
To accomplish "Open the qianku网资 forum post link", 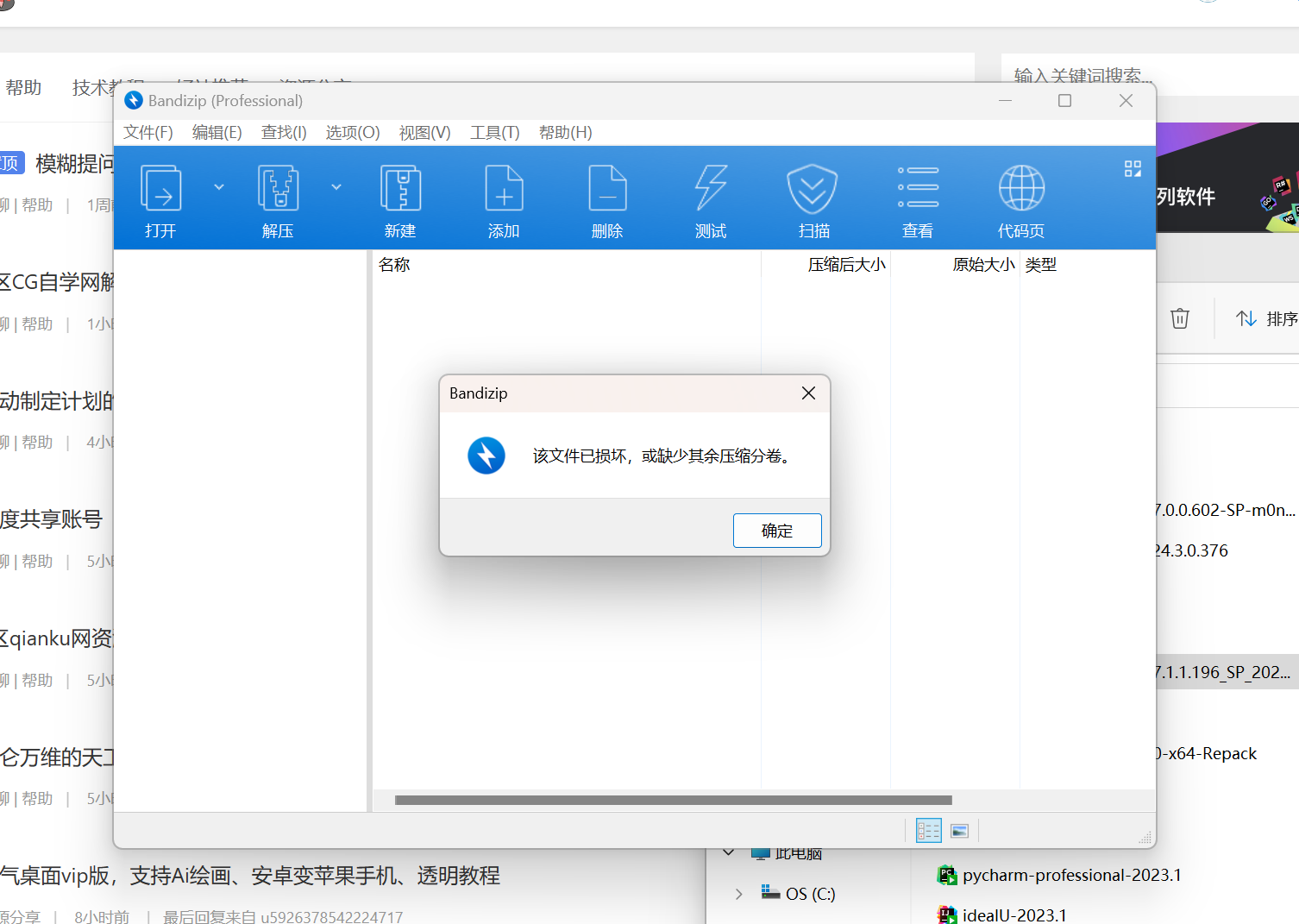I will [x=57, y=638].
